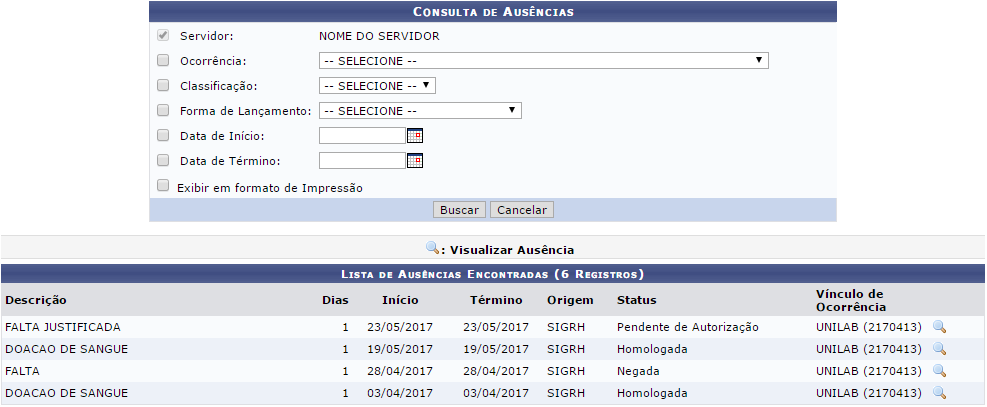
Task: Open calendar picker for Data de Término
Action: (x=415, y=161)
